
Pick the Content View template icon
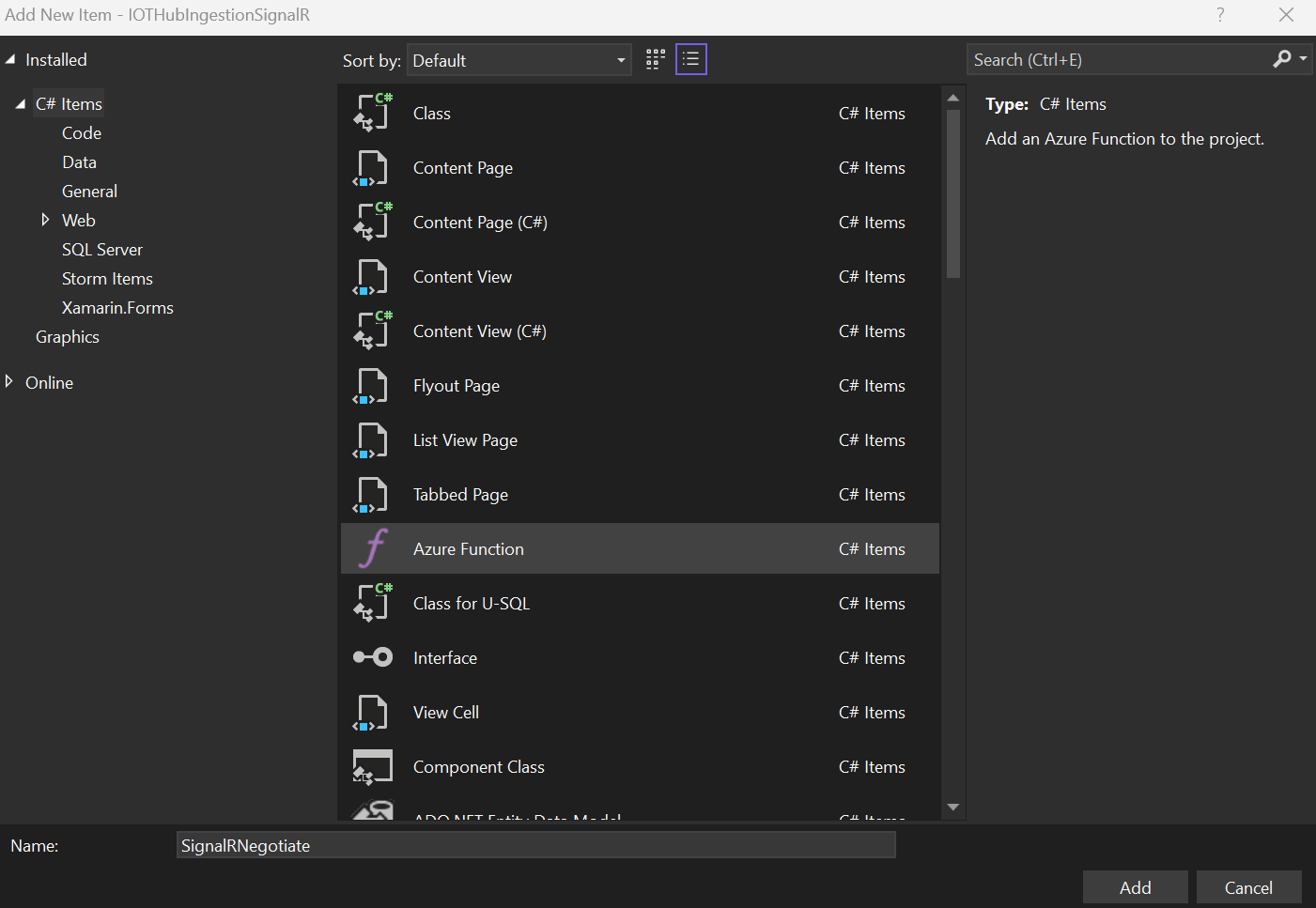click(x=370, y=277)
